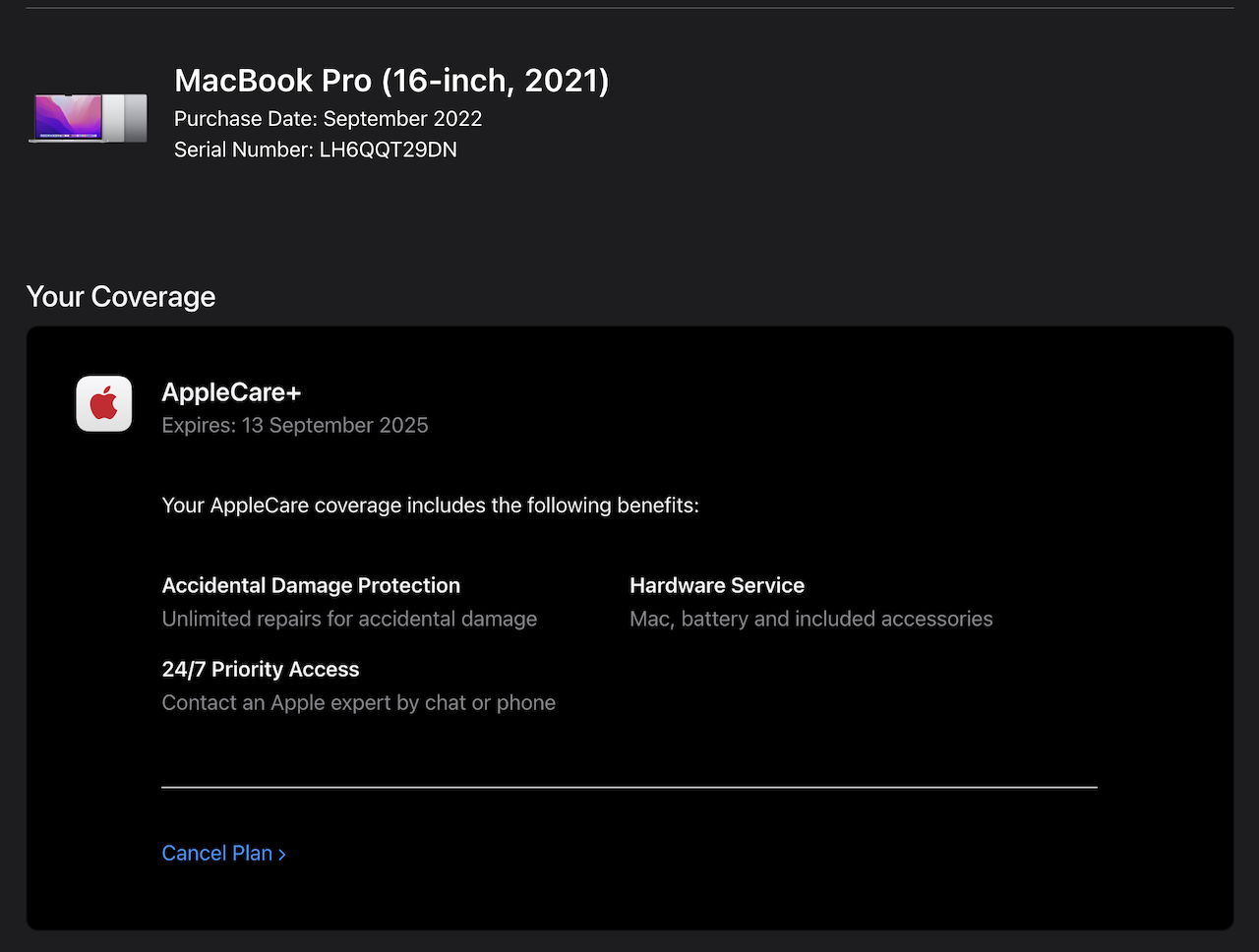Click the divider line above Cancel Plan
Screen dimensions: 1259x952
[629, 787]
